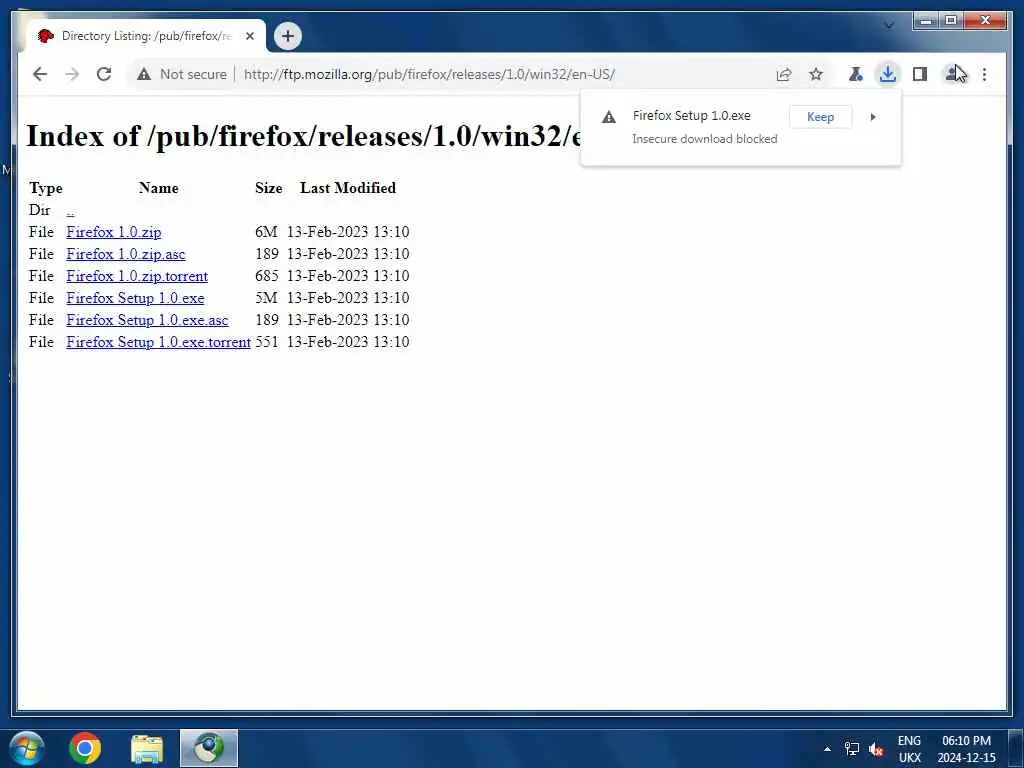Download Firefox Setup 1.0.exe from listing
Viewport: 1024px width, 768px height.
[135, 298]
